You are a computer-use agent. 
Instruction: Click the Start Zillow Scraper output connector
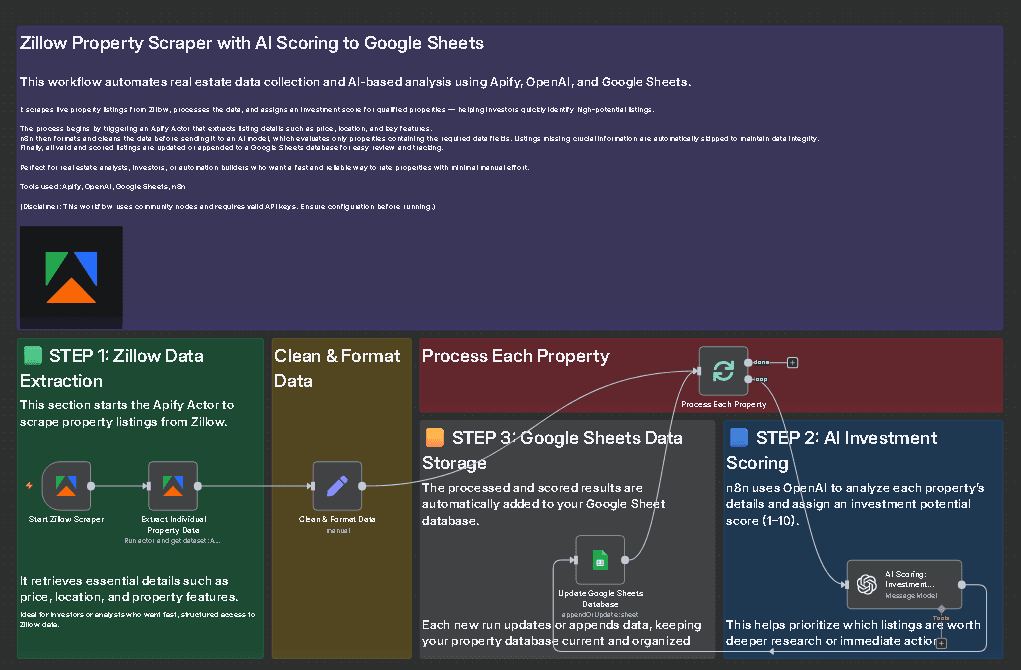click(92, 486)
